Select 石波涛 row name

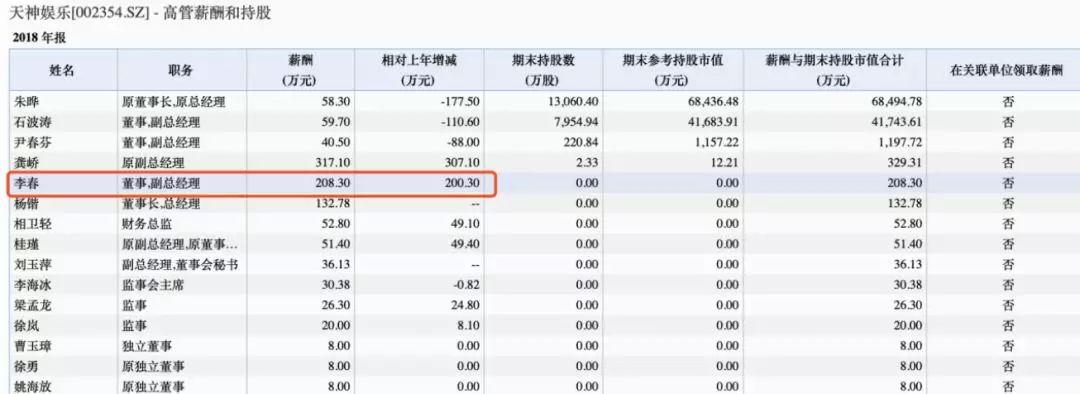(32, 123)
